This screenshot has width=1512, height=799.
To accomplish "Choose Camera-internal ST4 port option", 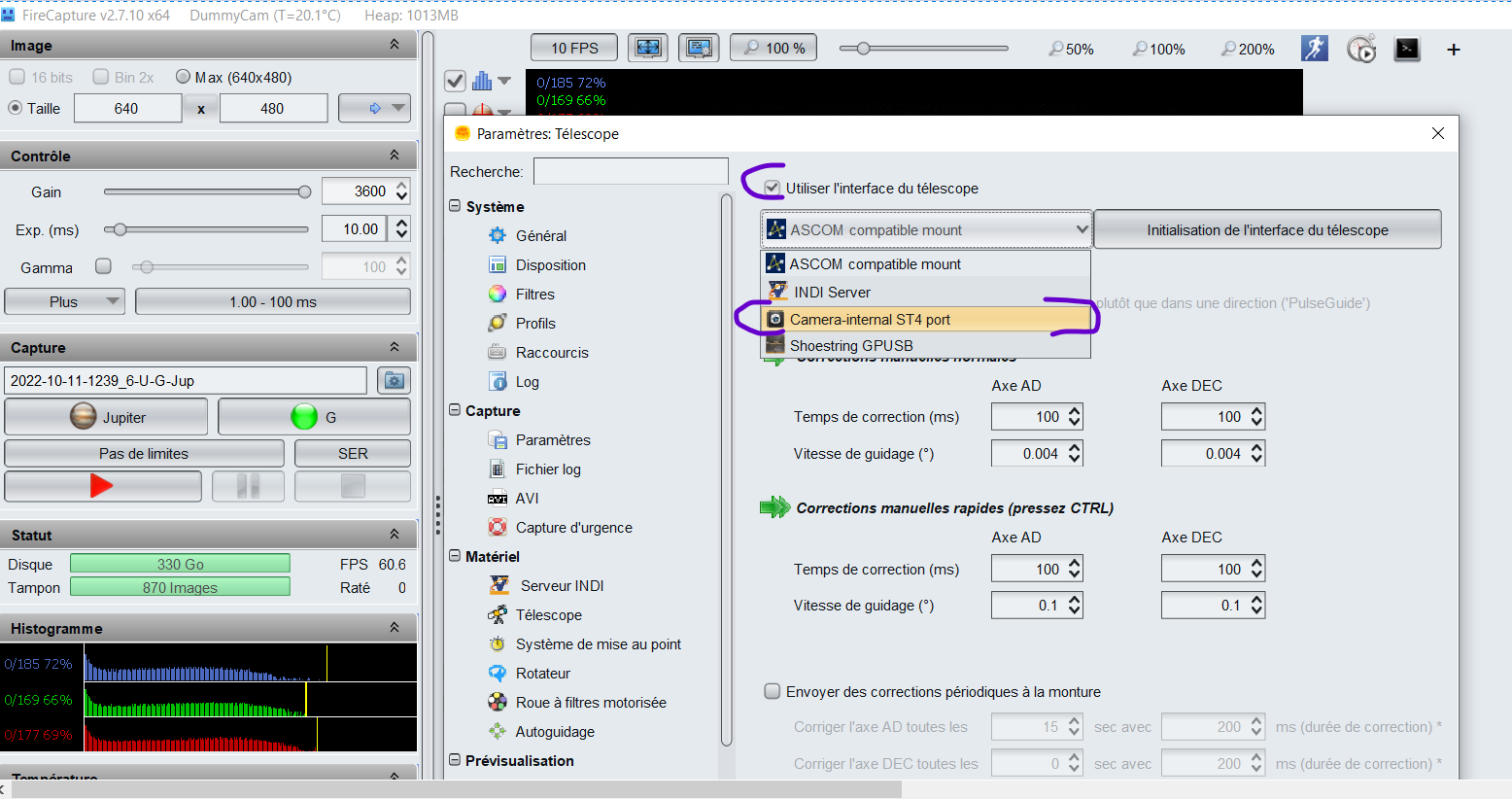I will tap(925, 319).
